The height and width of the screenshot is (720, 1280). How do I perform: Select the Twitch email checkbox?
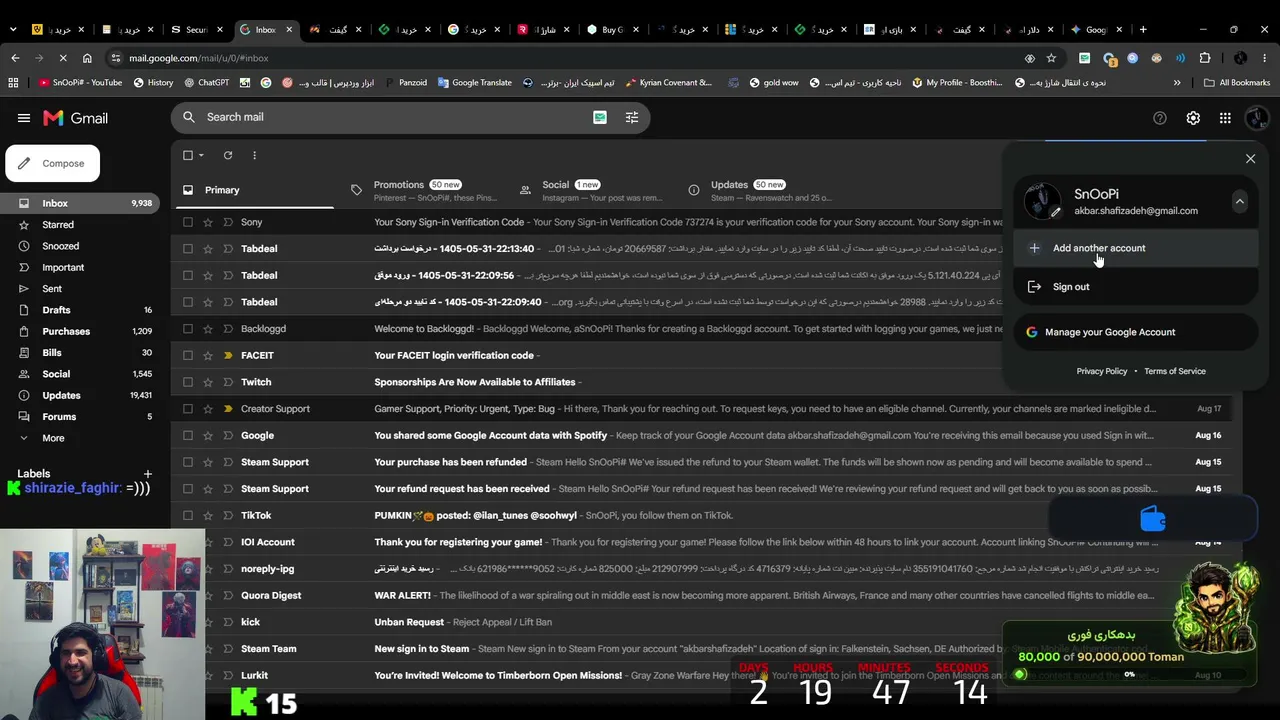point(187,382)
